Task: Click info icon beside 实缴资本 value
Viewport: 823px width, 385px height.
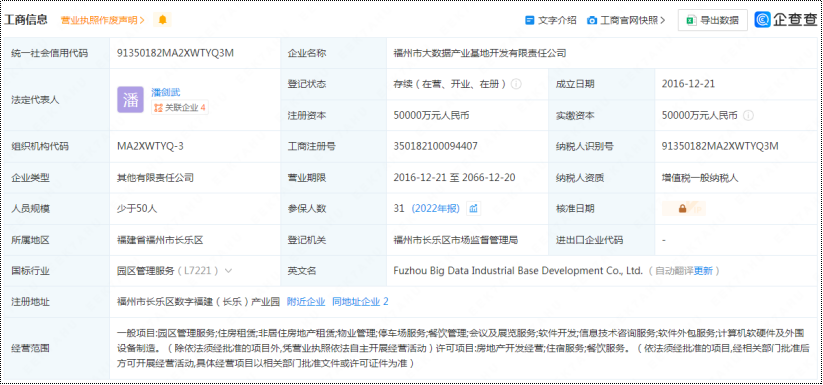Action: point(748,115)
